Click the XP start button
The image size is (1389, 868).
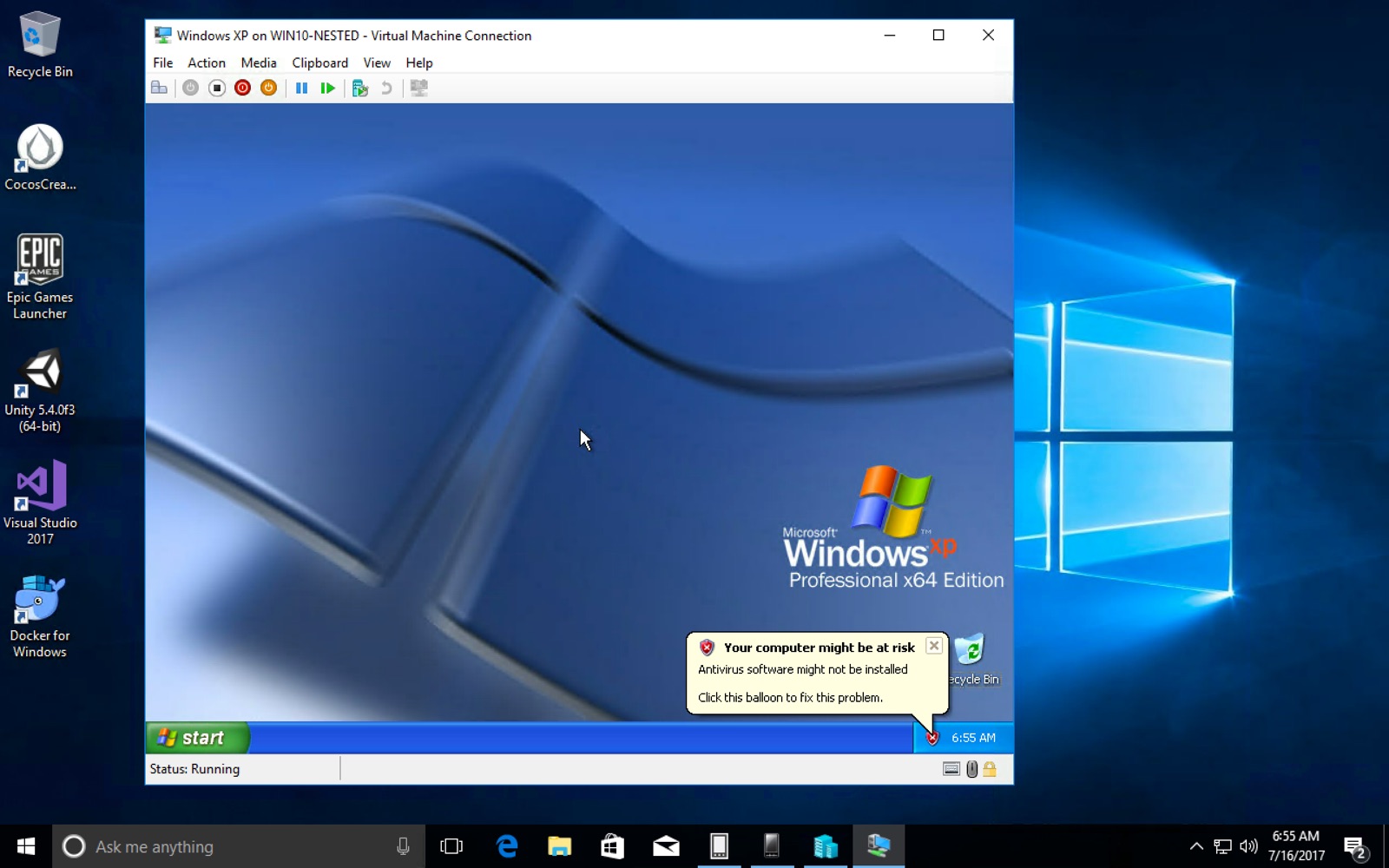[x=198, y=738]
